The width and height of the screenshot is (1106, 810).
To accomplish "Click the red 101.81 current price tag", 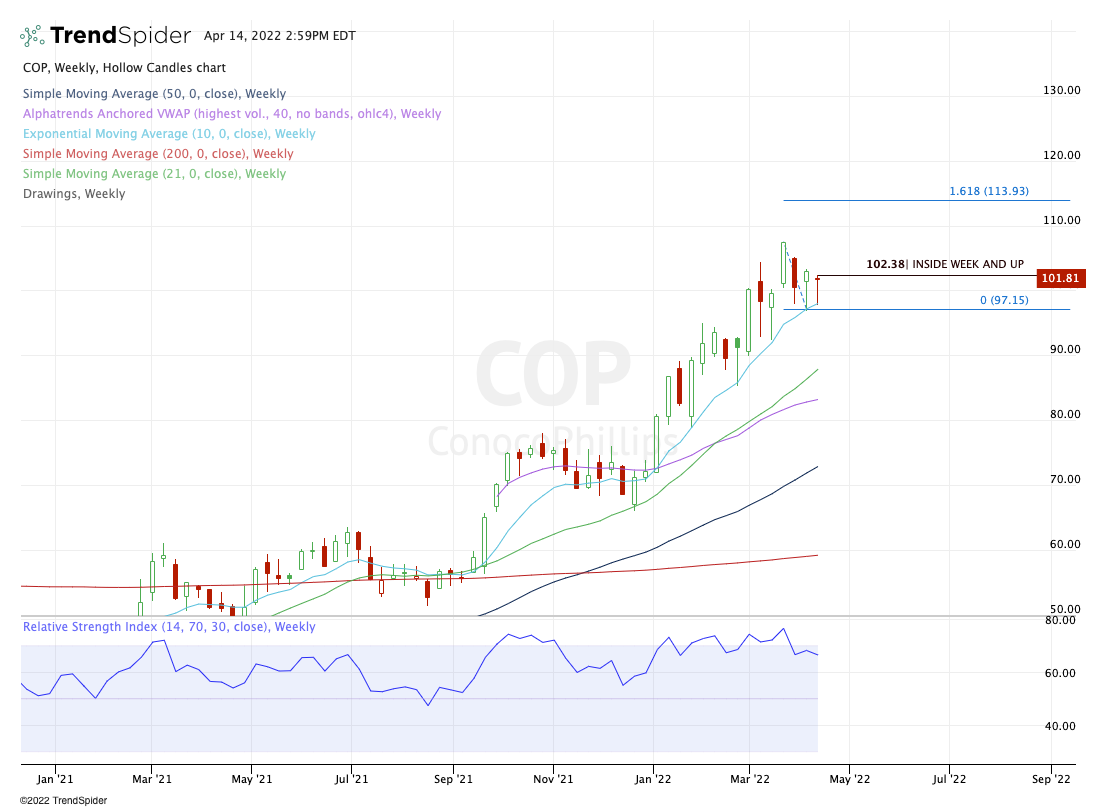I will pos(1061,278).
